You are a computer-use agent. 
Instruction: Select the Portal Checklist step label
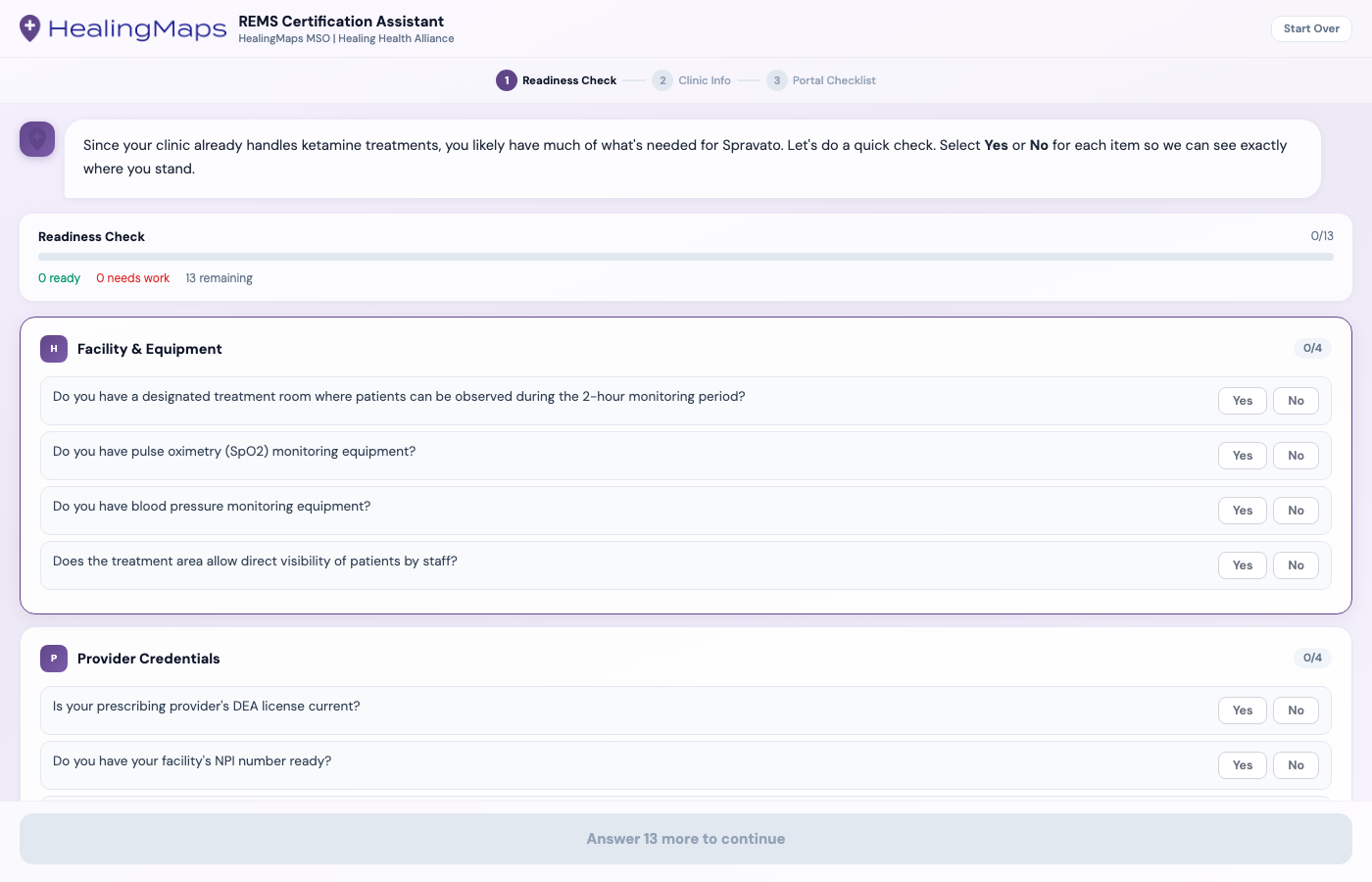834,80
